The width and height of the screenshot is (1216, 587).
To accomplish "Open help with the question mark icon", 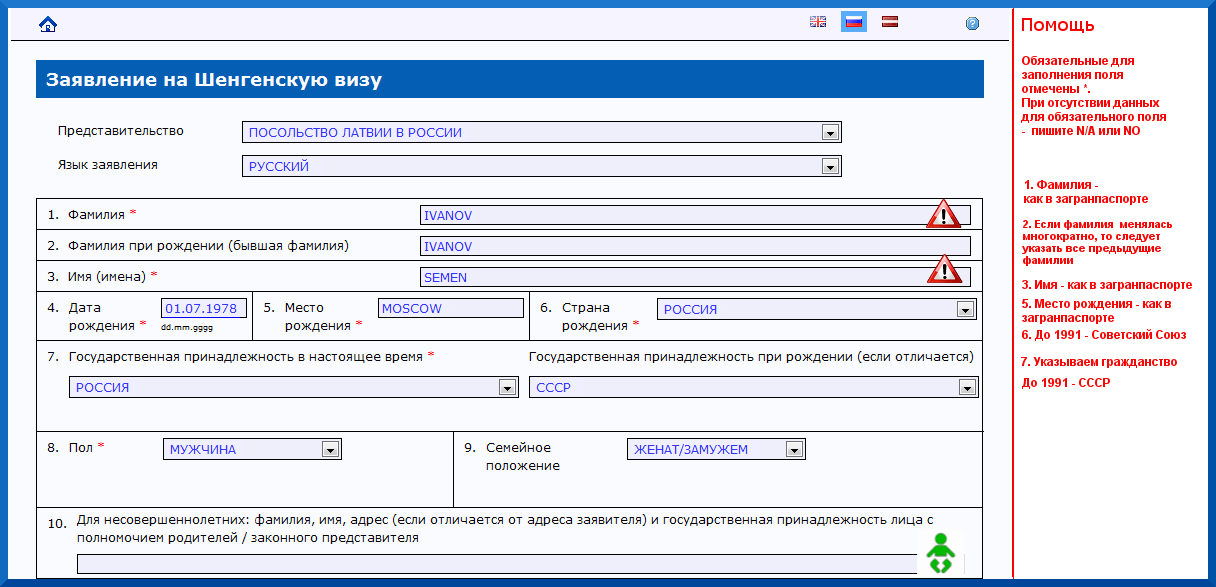I will [972, 24].
